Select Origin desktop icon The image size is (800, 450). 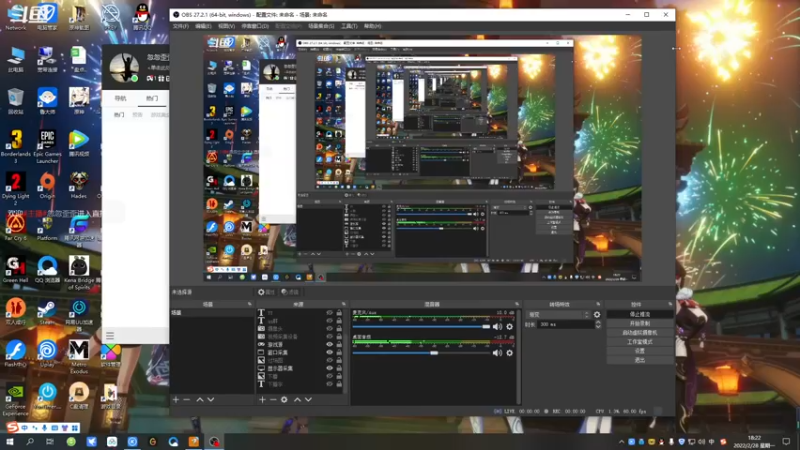pyautogui.click(x=47, y=185)
